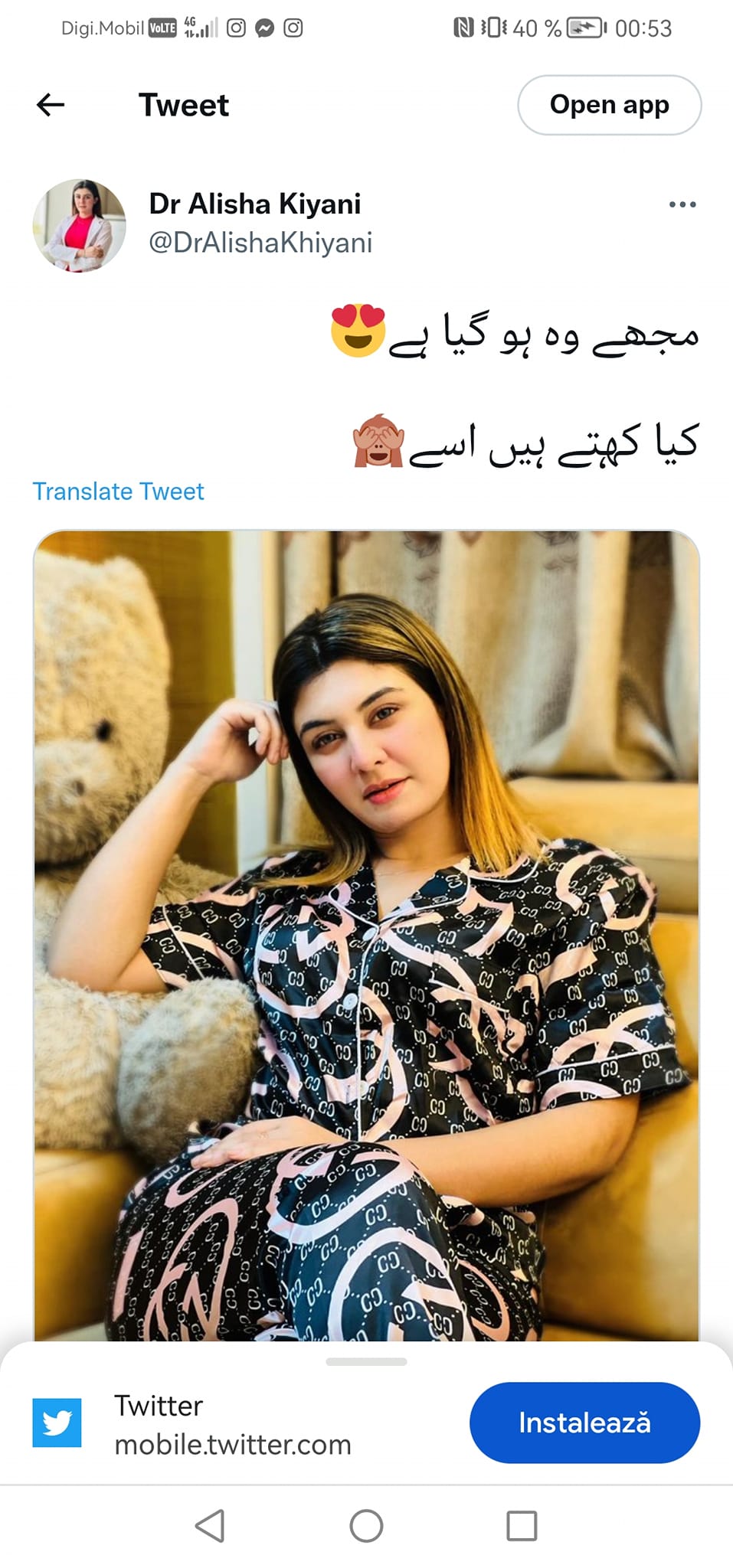733x1568 pixels.
Task: Click the Dr Alisha Kiyani display name
Action: click(x=255, y=204)
